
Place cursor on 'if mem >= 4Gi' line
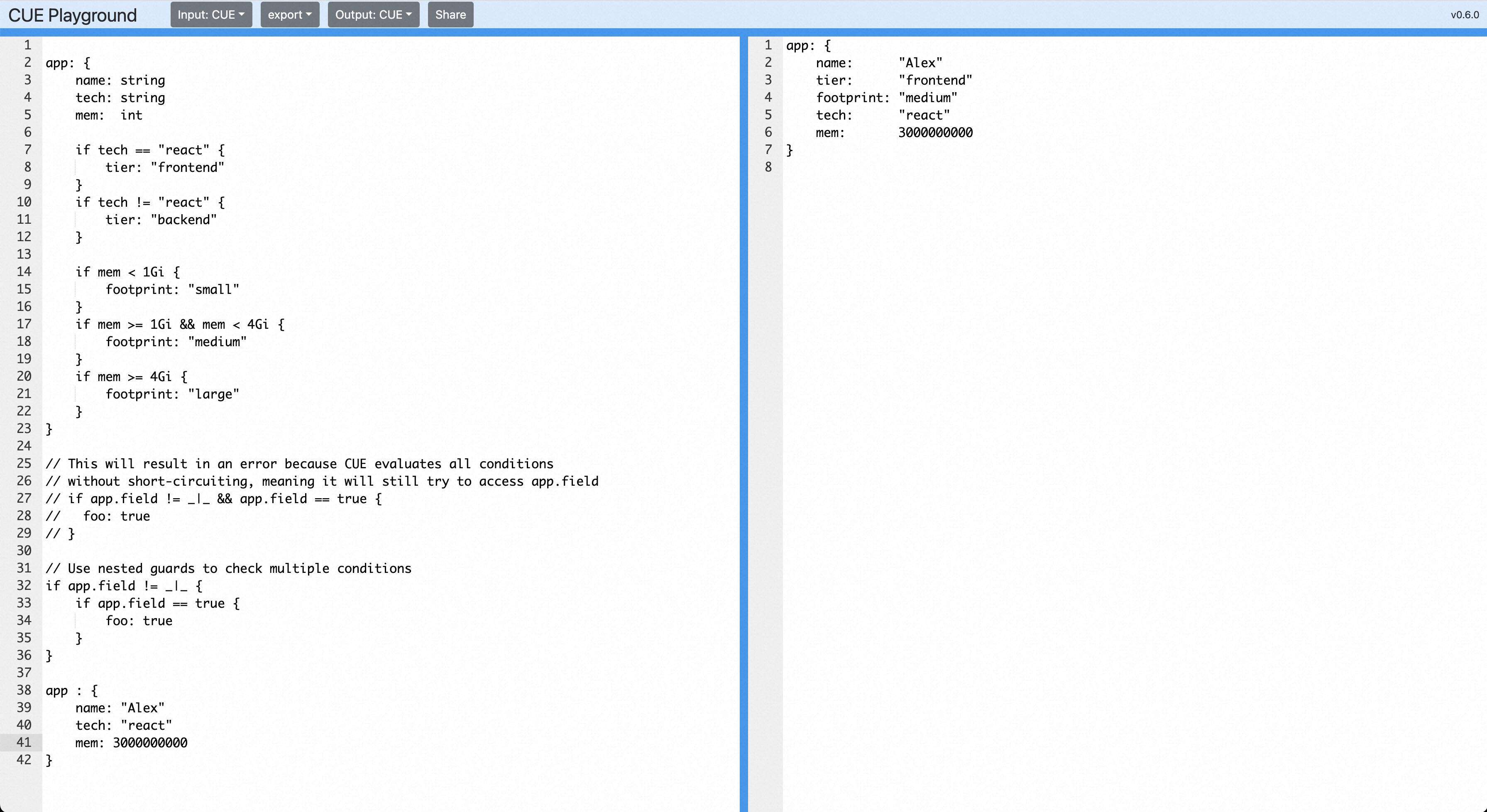click(131, 377)
